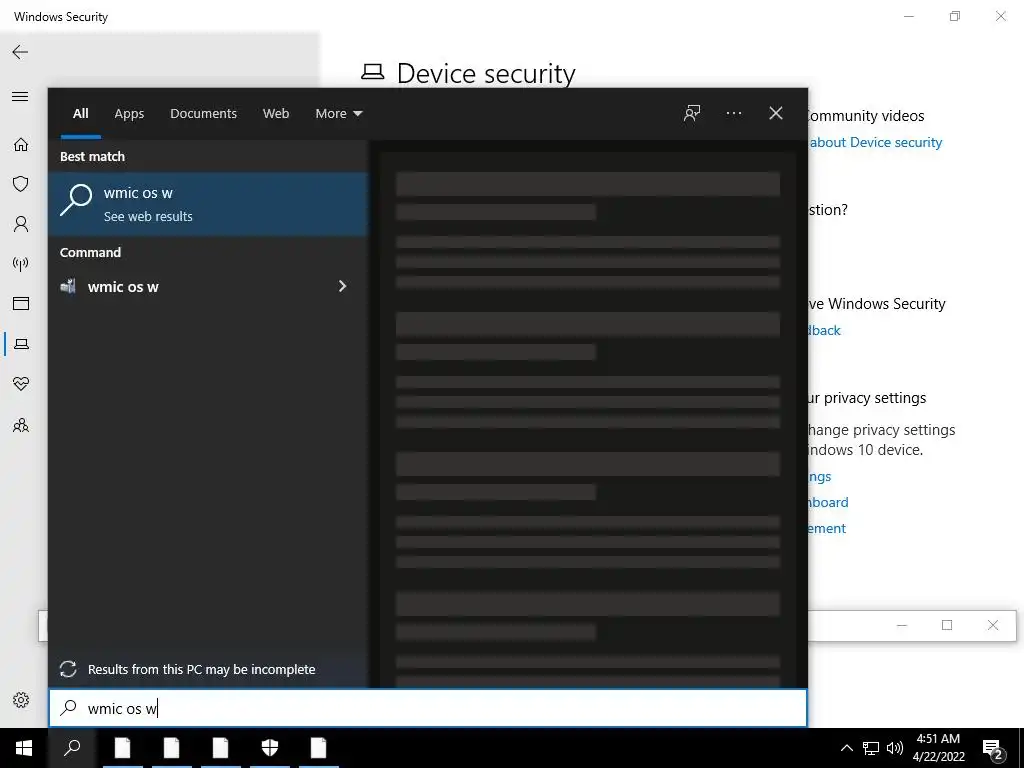The height and width of the screenshot is (768, 1024).
Task: Open the Windows Start menu
Action: pyautogui.click(x=24, y=748)
